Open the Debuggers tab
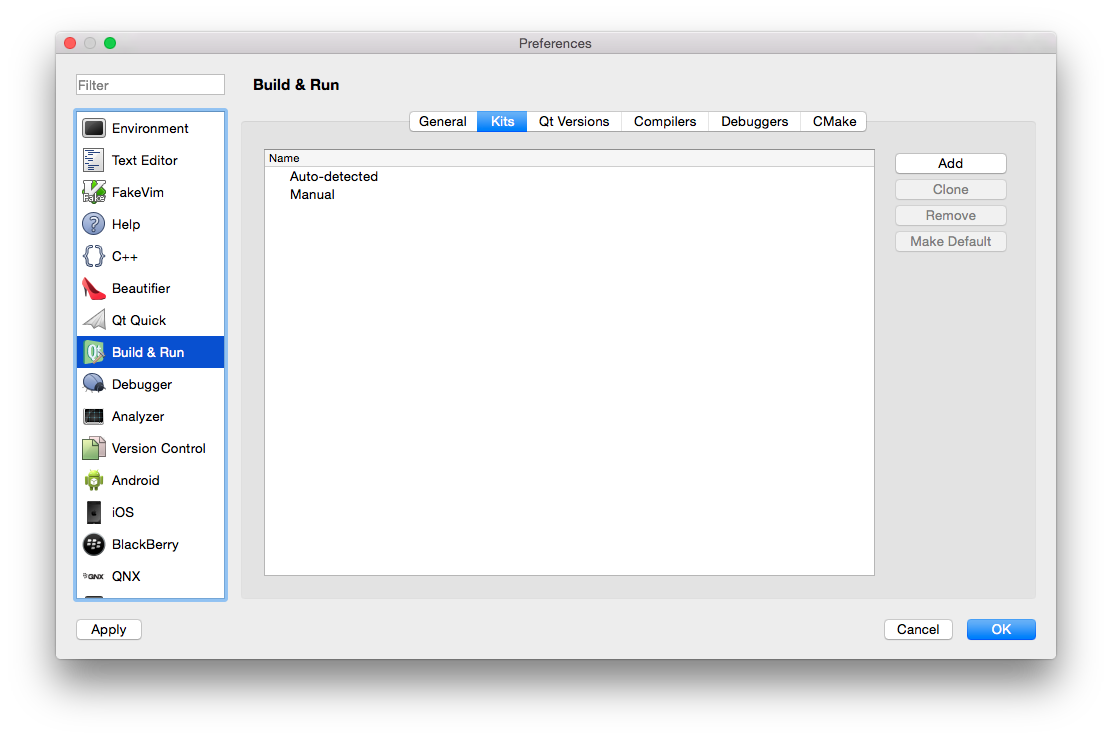This screenshot has width=1112, height=739. point(755,121)
